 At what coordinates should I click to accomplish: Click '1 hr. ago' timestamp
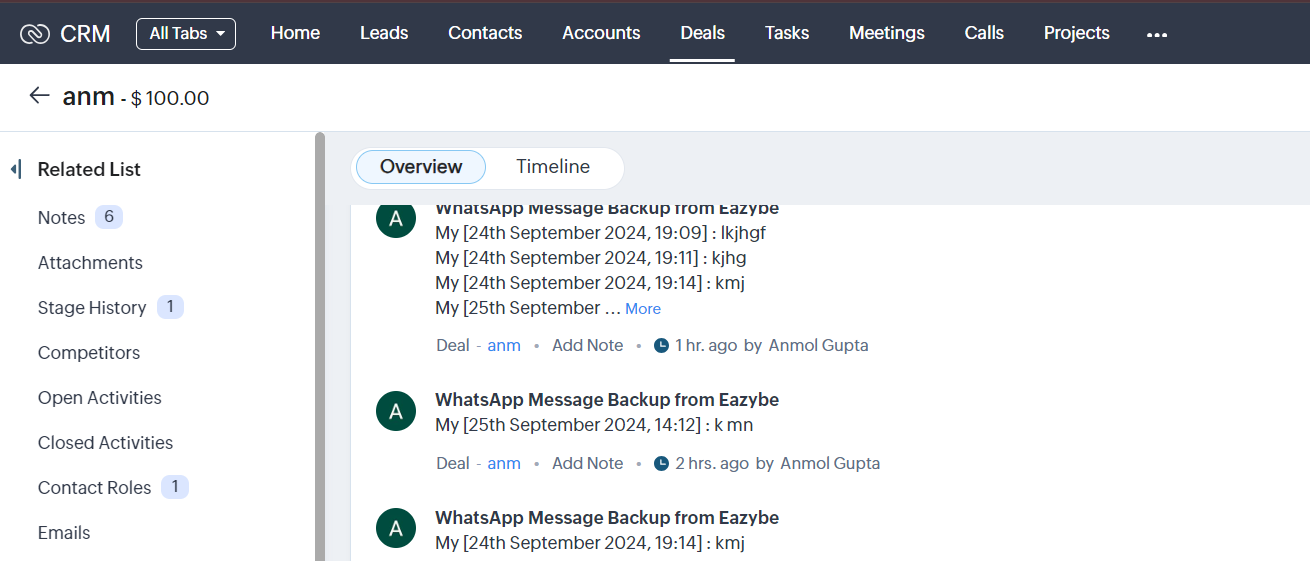click(x=706, y=345)
